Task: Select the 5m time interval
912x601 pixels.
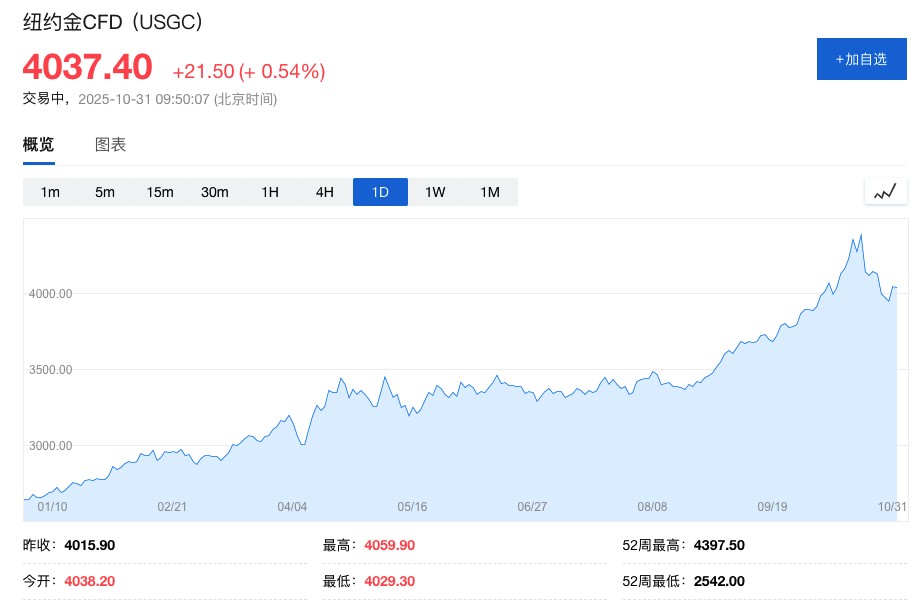Action: [x=105, y=192]
